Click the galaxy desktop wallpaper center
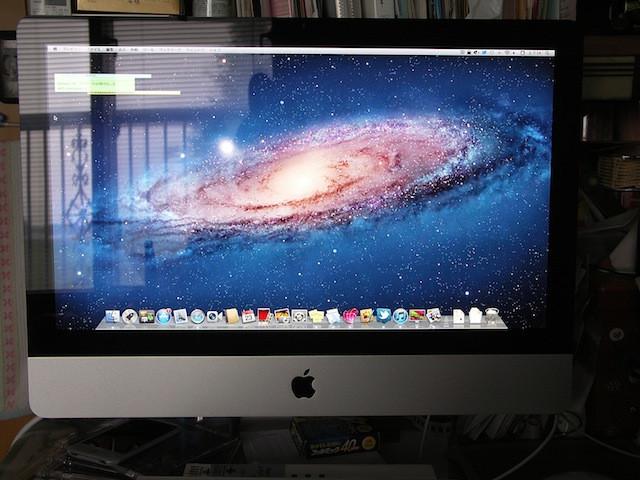This screenshot has width=640, height=480. [300, 180]
